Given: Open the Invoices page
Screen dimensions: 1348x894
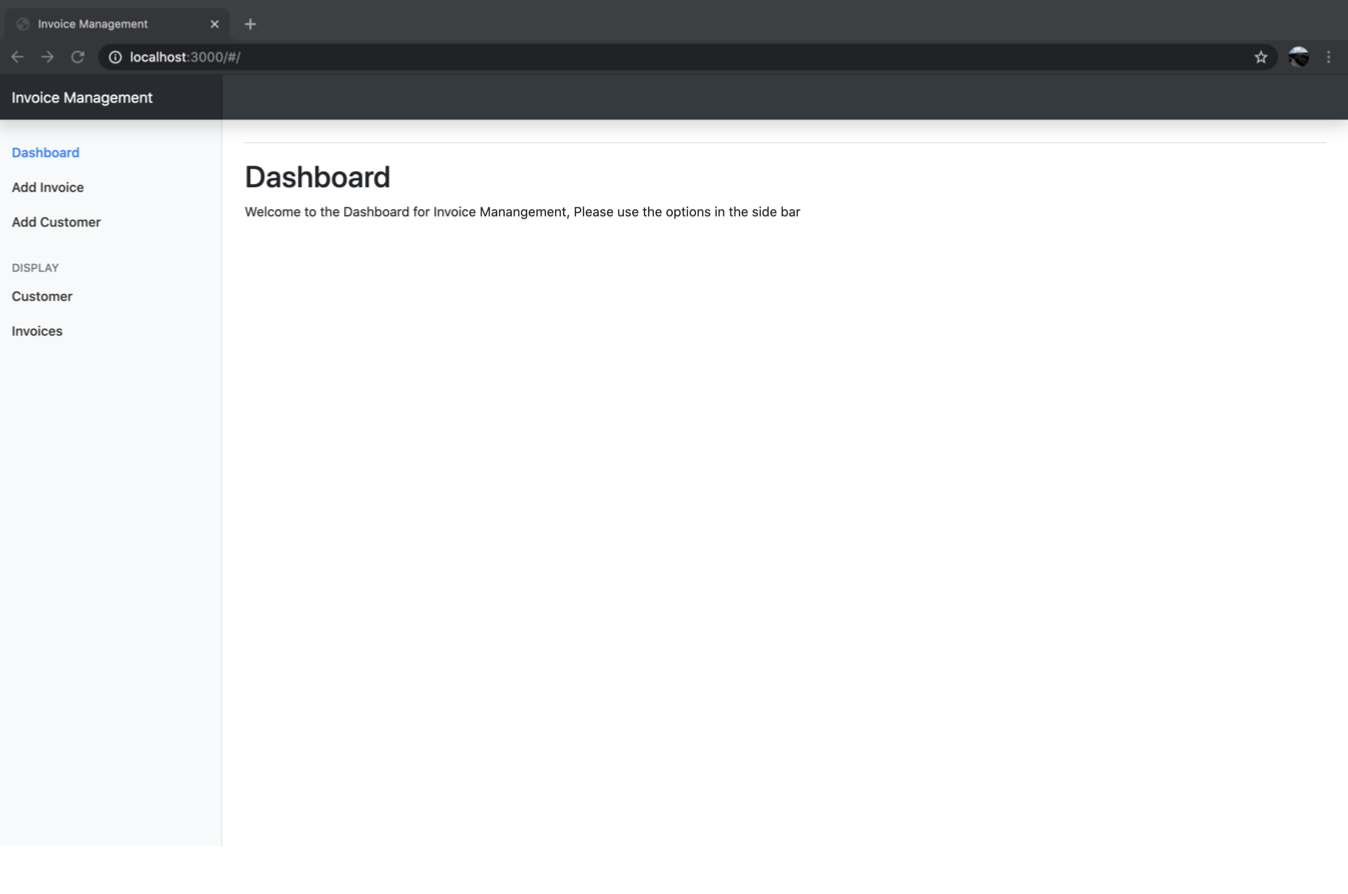Looking at the screenshot, I should [x=36, y=330].
